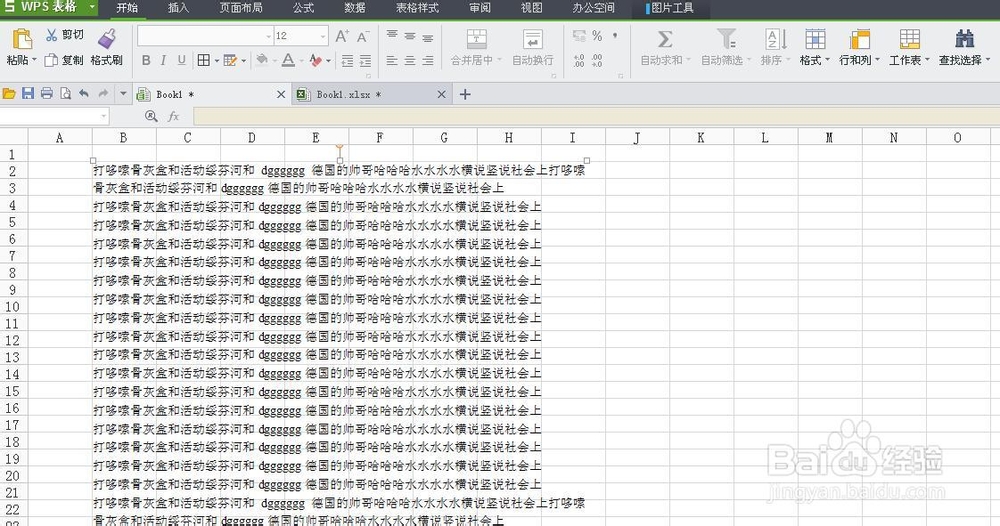
Task: Click the fill color paint bucket
Action: (x=261, y=60)
